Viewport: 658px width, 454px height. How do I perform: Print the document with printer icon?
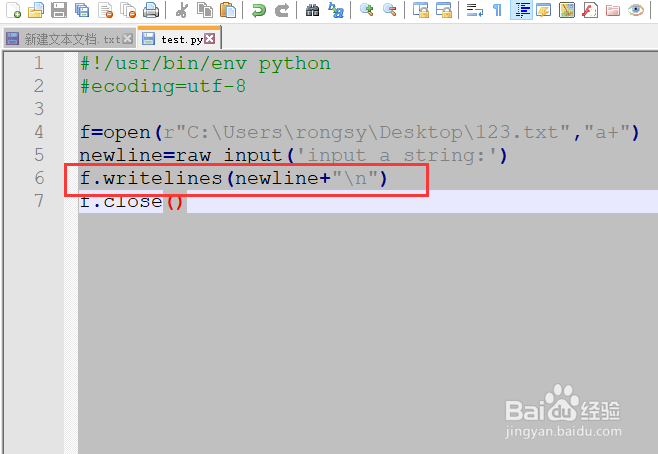(x=151, y=10)
